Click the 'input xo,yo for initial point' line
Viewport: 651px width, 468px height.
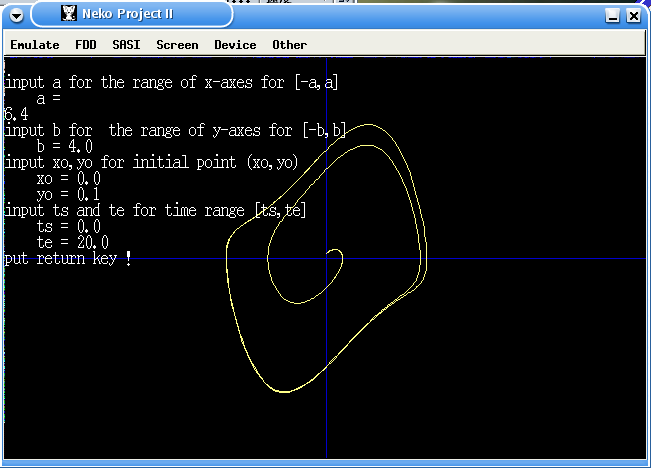click(152, 162)
